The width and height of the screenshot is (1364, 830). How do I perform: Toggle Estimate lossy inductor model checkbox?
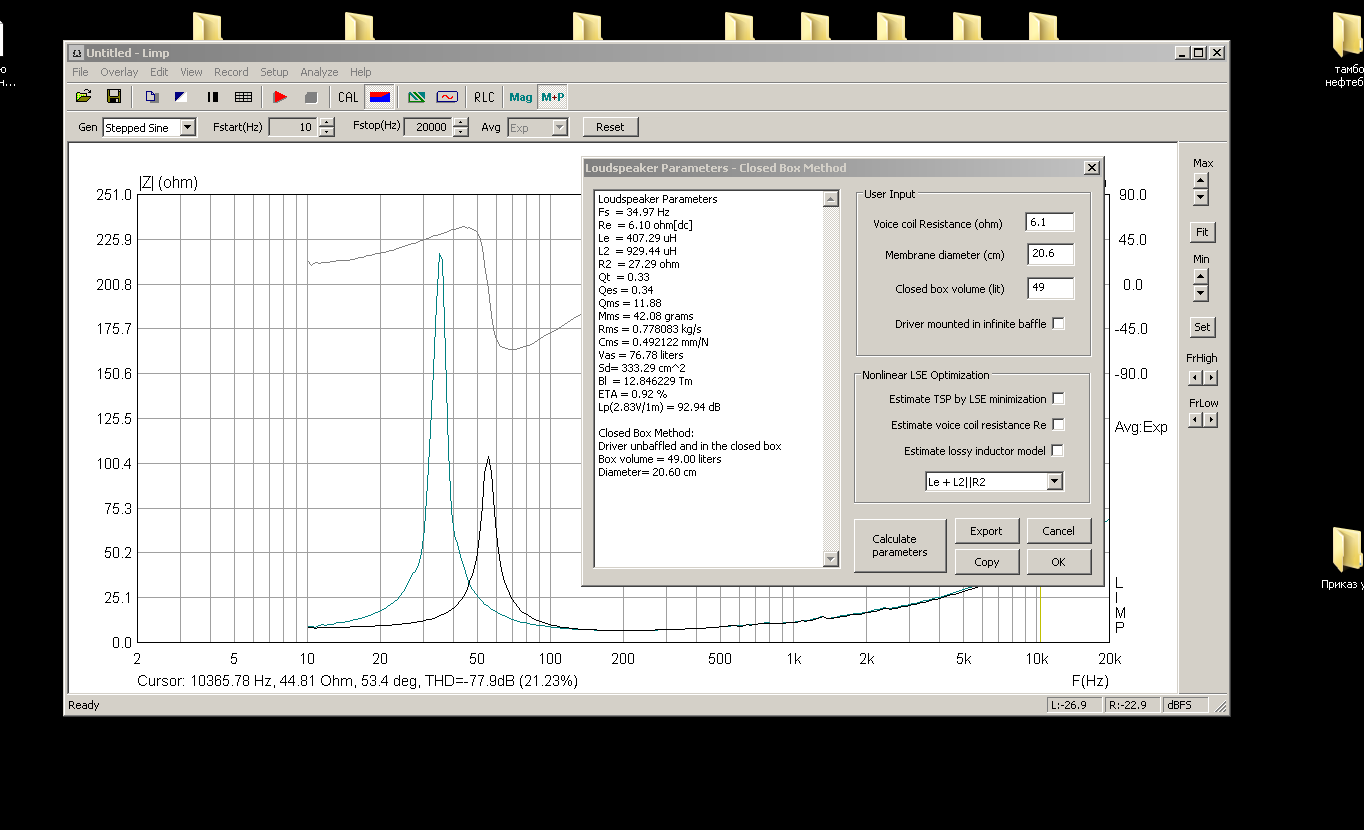tap(1058, 451)
